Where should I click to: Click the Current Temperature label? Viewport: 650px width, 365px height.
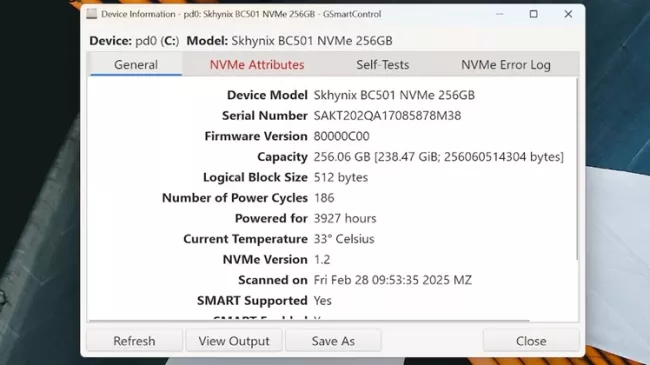[245, 239]
